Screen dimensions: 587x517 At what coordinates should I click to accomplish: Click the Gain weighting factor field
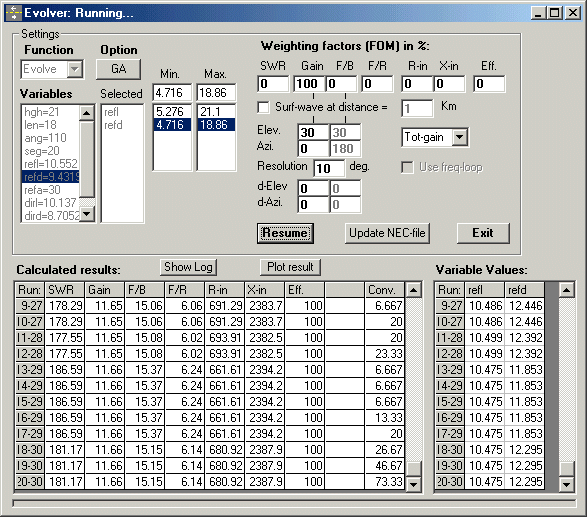pos(309,84)
